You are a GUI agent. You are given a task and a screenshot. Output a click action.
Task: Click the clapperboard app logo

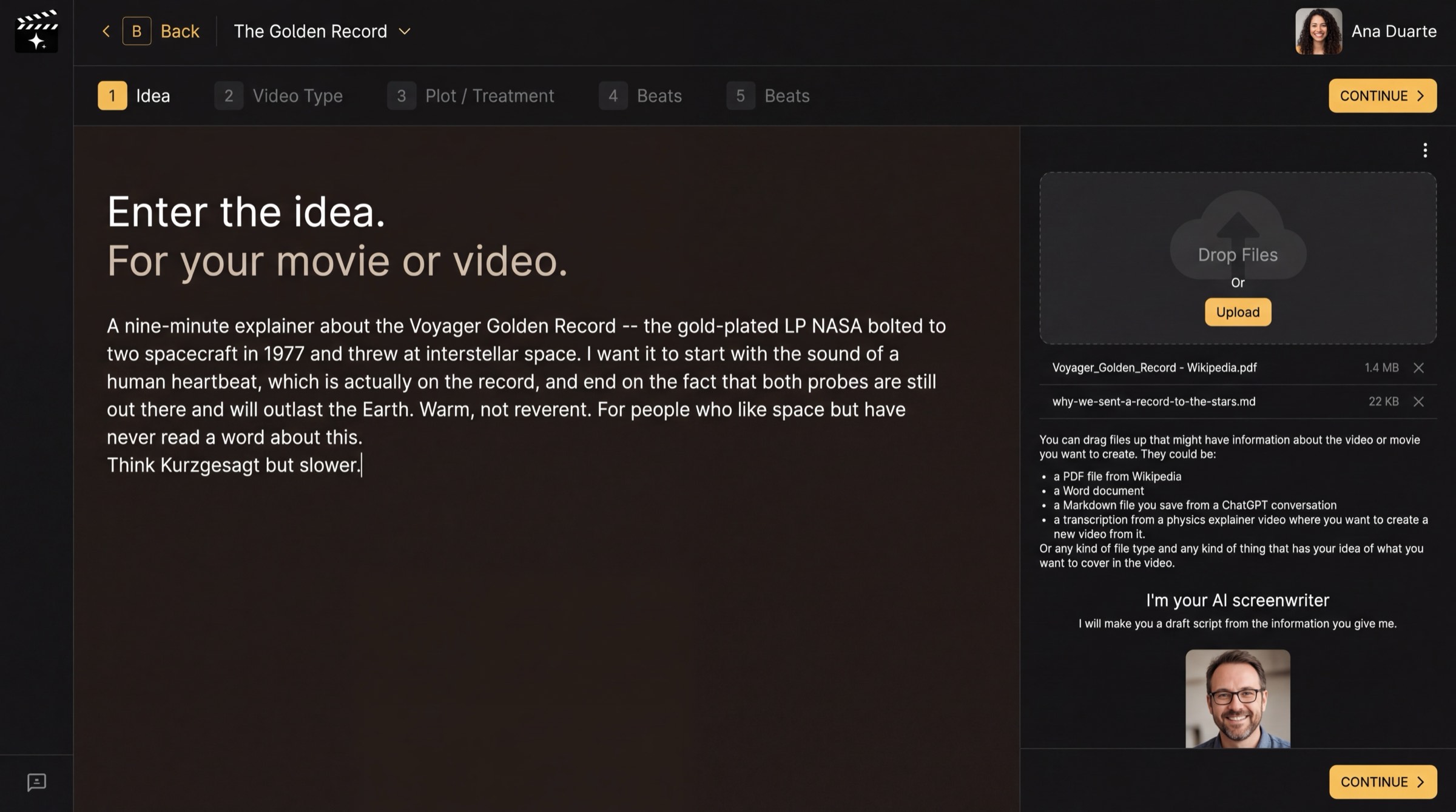coord(36,31)
